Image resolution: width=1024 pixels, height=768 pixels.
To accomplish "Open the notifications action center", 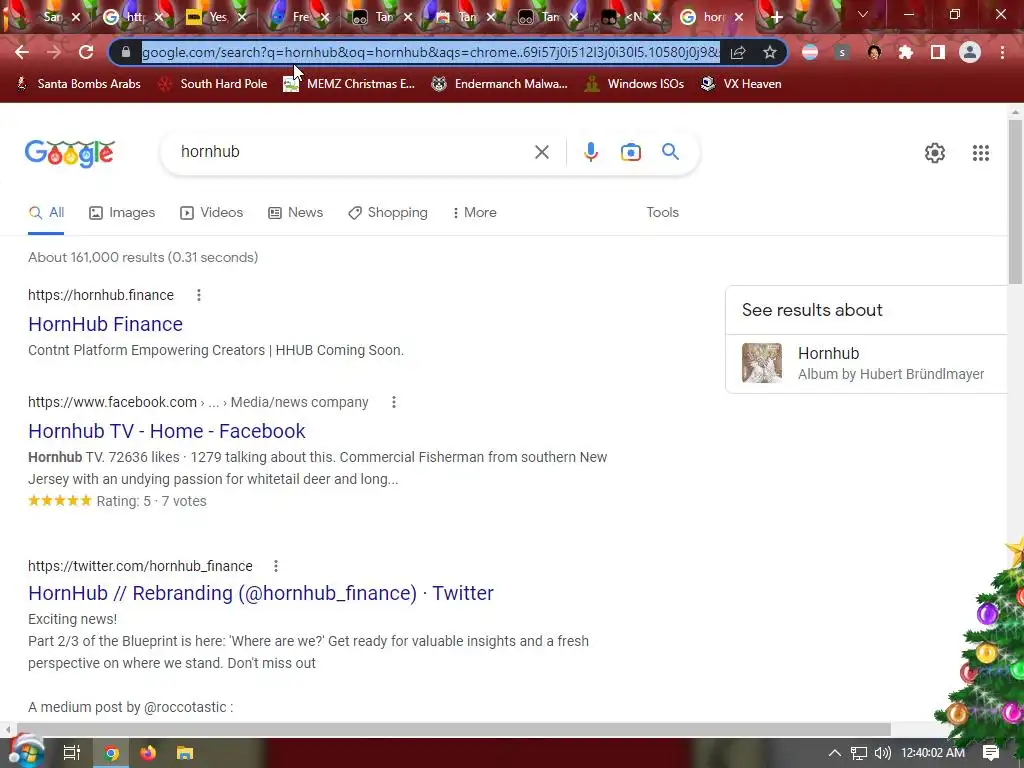I will 991,753.
